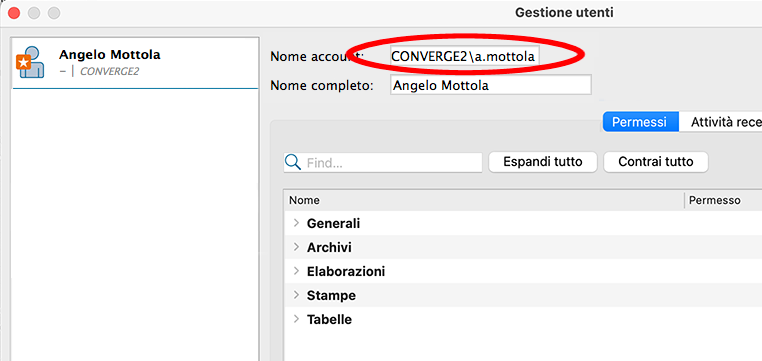Click the Nome column header
Screen dimensions: 762x361
point(304,200)
